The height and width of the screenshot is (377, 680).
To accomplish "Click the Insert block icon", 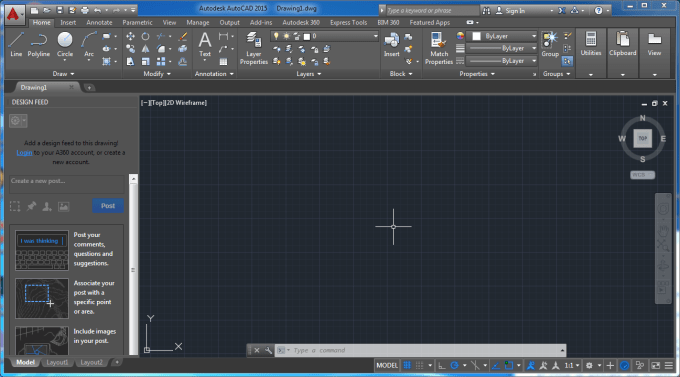I will (x=392, y=44).
